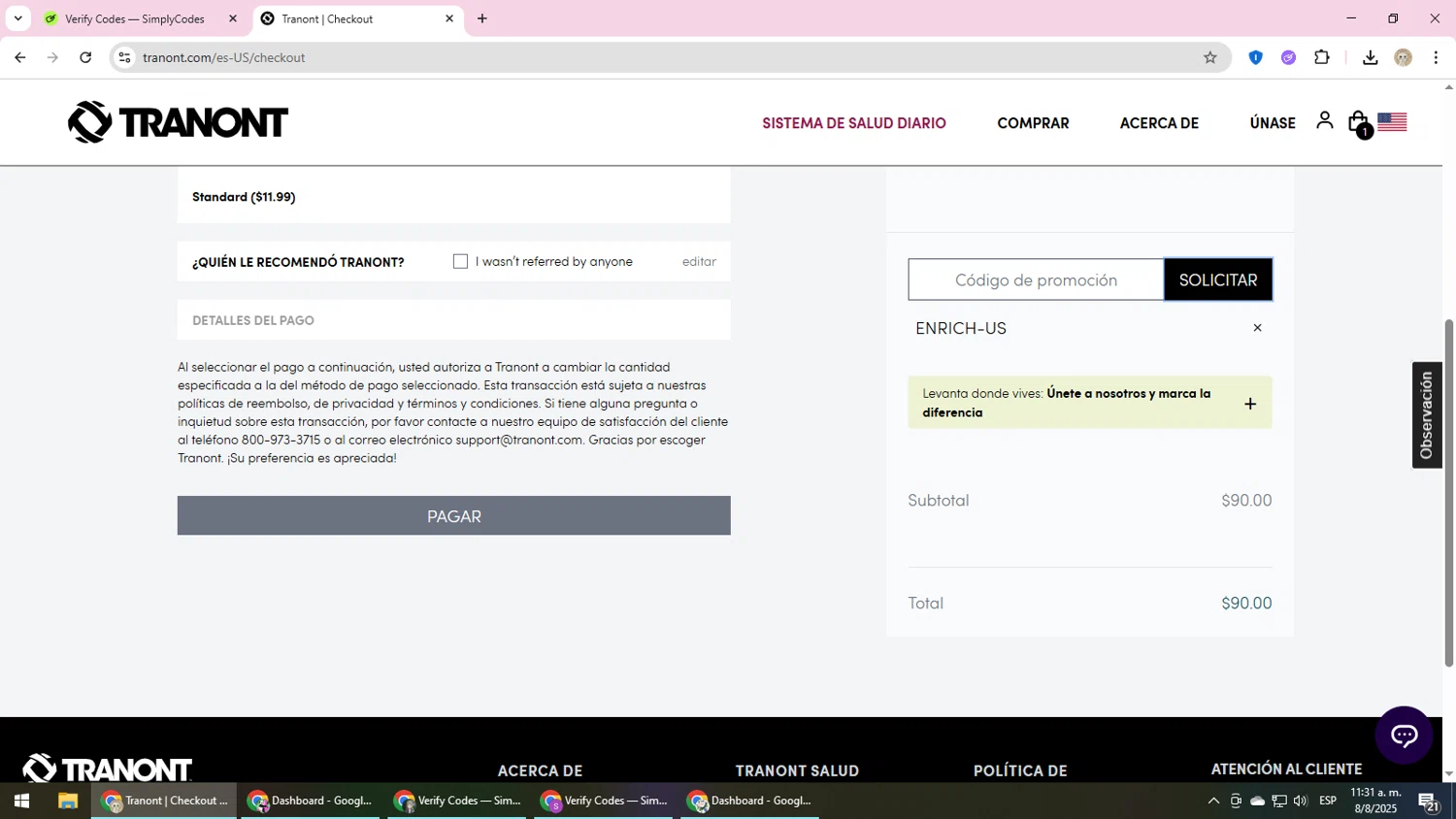Go forward in browser
The height and width of the screenshot is (819, 1456).
point(52,57)
